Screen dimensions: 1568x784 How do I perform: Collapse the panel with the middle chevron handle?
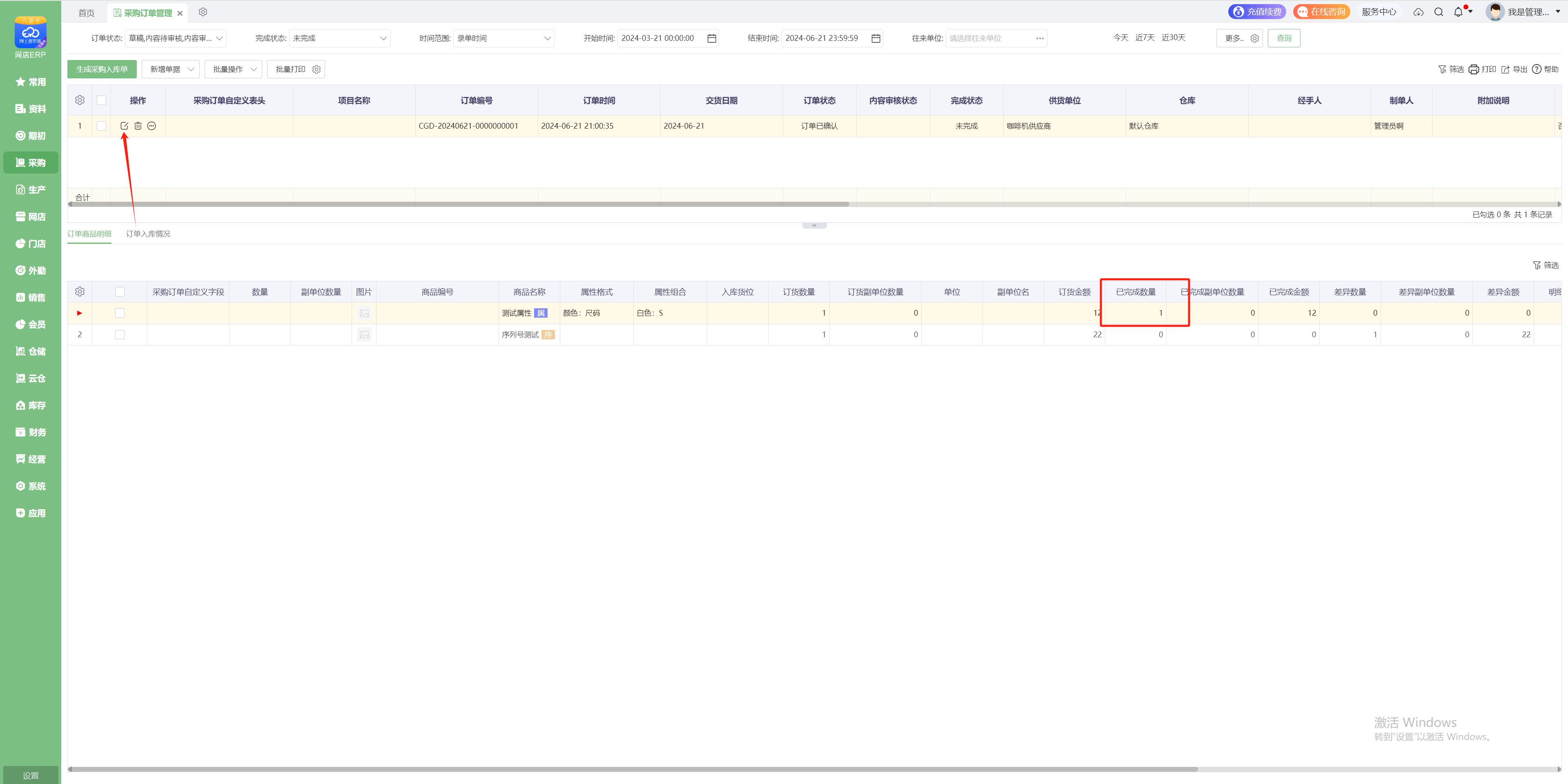[815, 225]
